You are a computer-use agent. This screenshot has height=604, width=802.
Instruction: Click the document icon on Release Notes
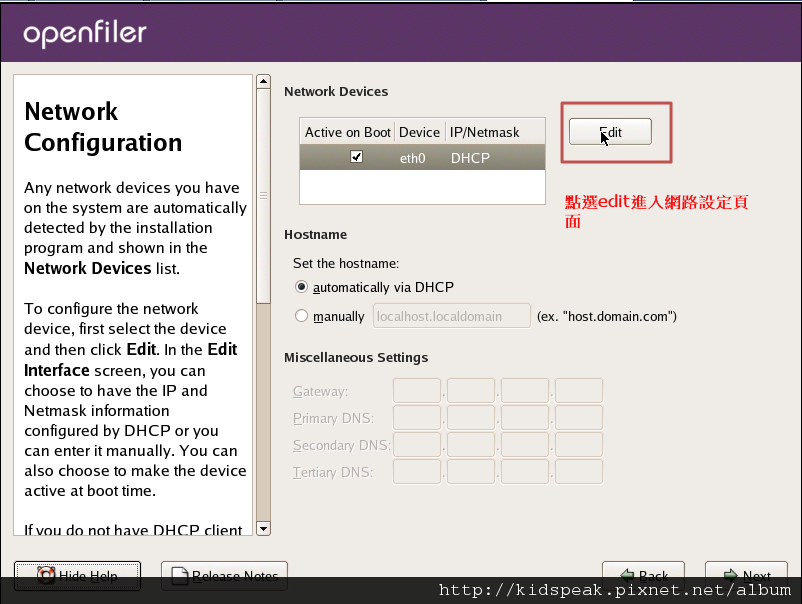(180, 576)
